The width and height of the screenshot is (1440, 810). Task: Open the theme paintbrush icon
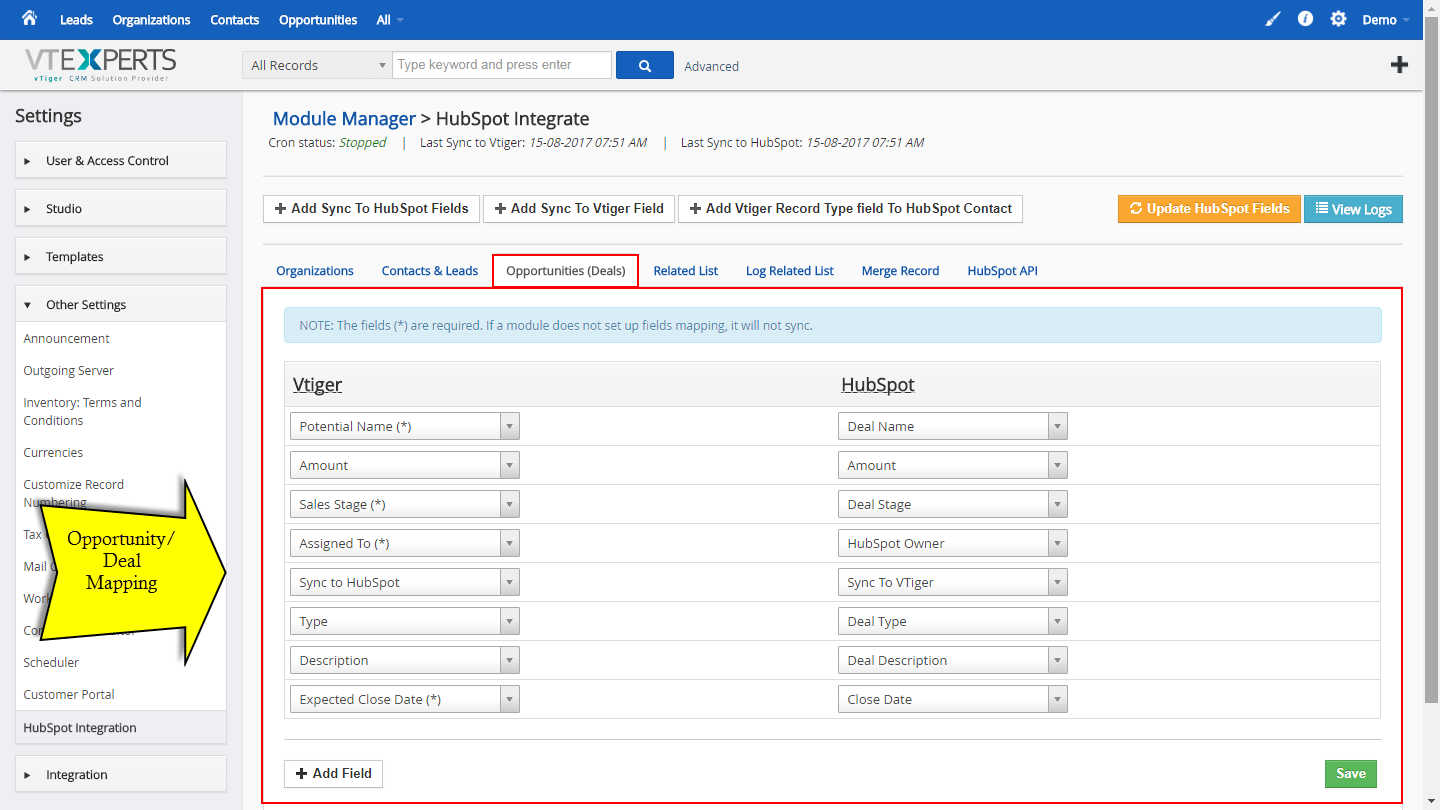click(x=1272, y=19)
